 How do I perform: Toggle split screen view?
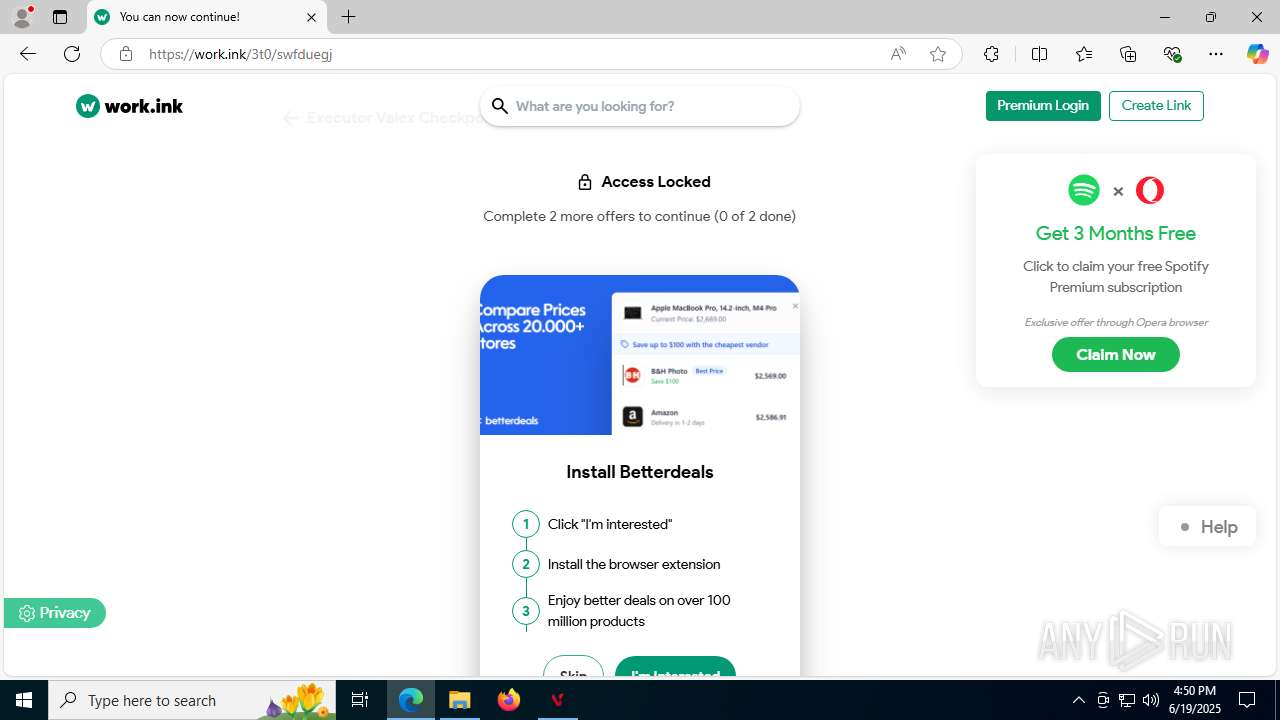click(1039, 54)
